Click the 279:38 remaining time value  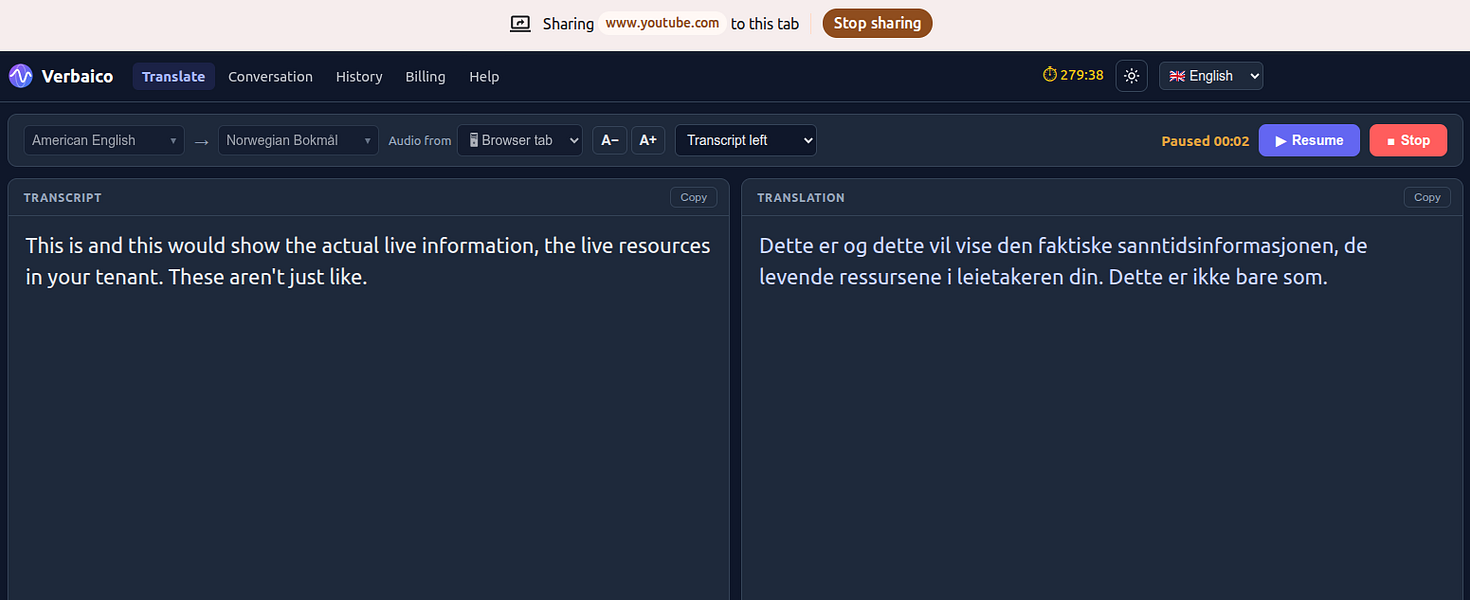coord(1082,75)
